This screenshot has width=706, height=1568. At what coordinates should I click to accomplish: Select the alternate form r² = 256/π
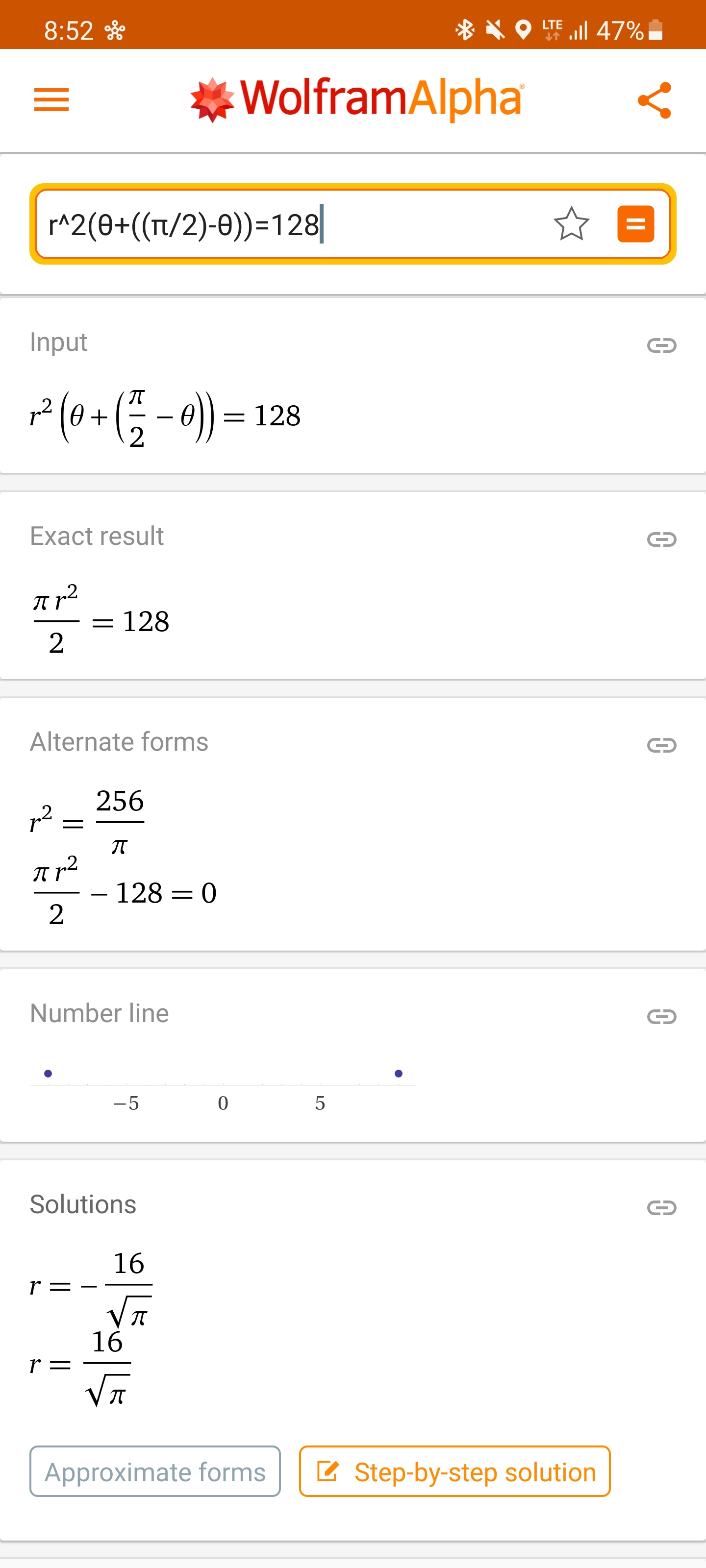click(87, 821)
